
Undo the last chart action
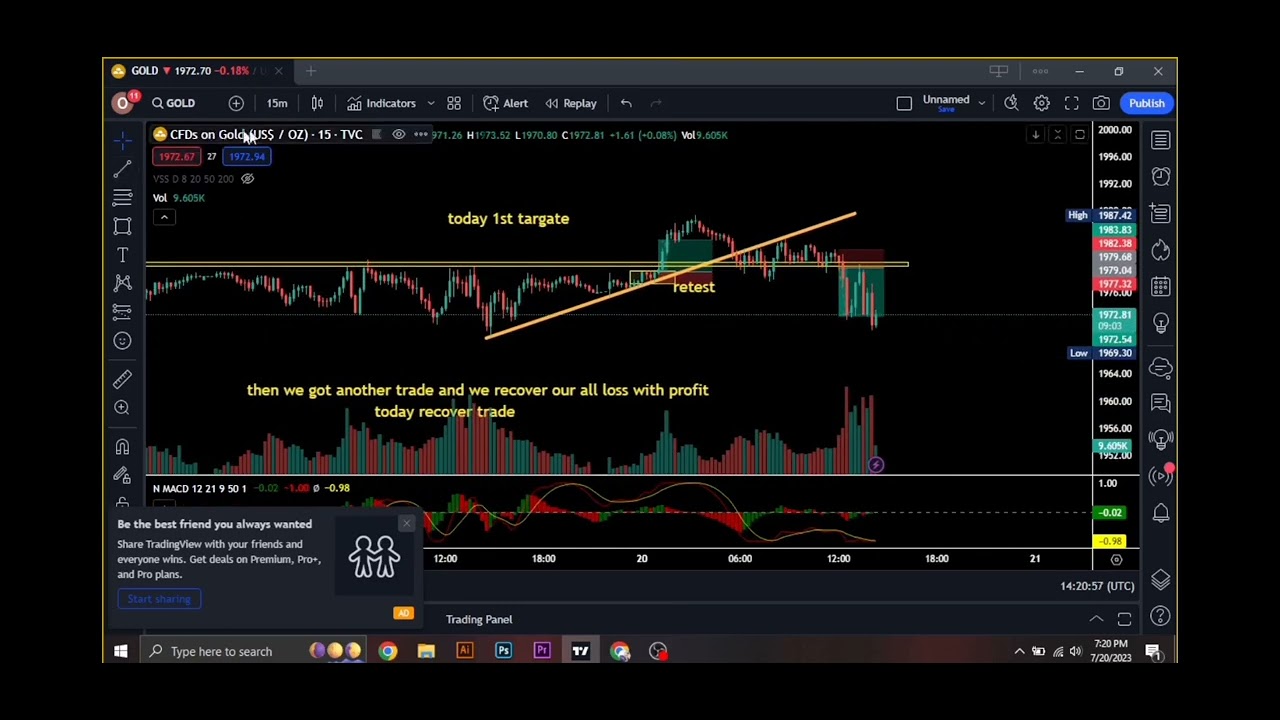point(626,103)
